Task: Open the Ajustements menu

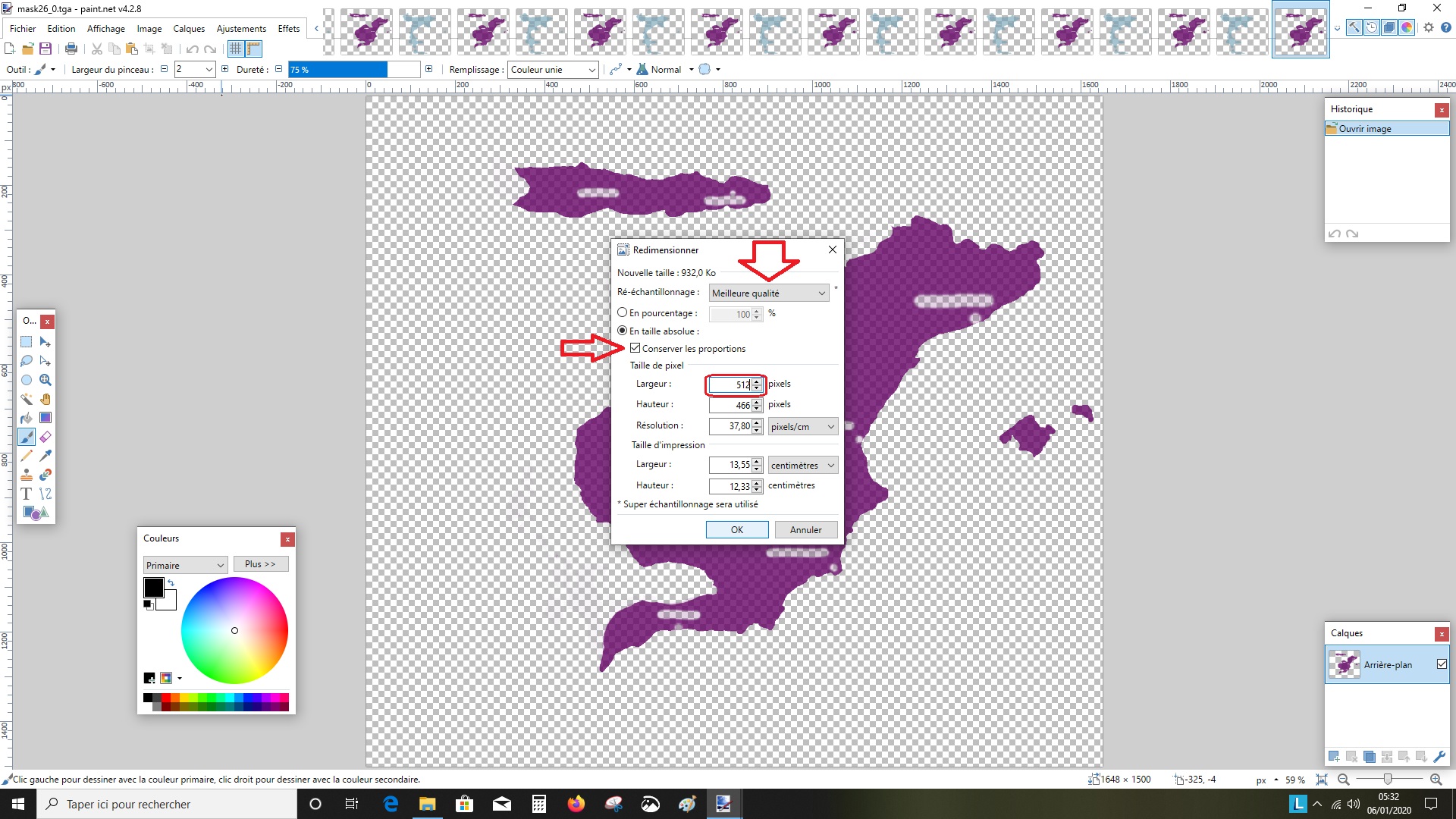Action: click(241, 29)
